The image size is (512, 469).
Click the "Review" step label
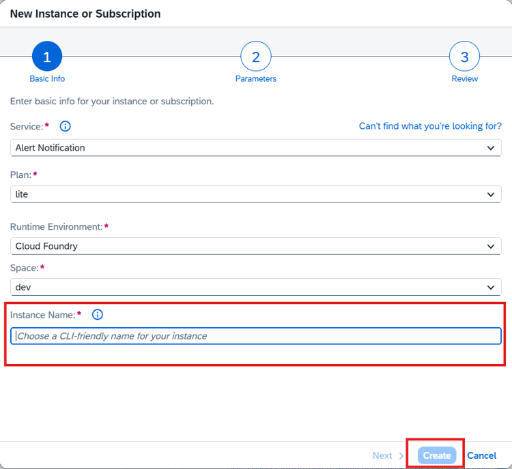pyautogui.click(x=464, y=79)
